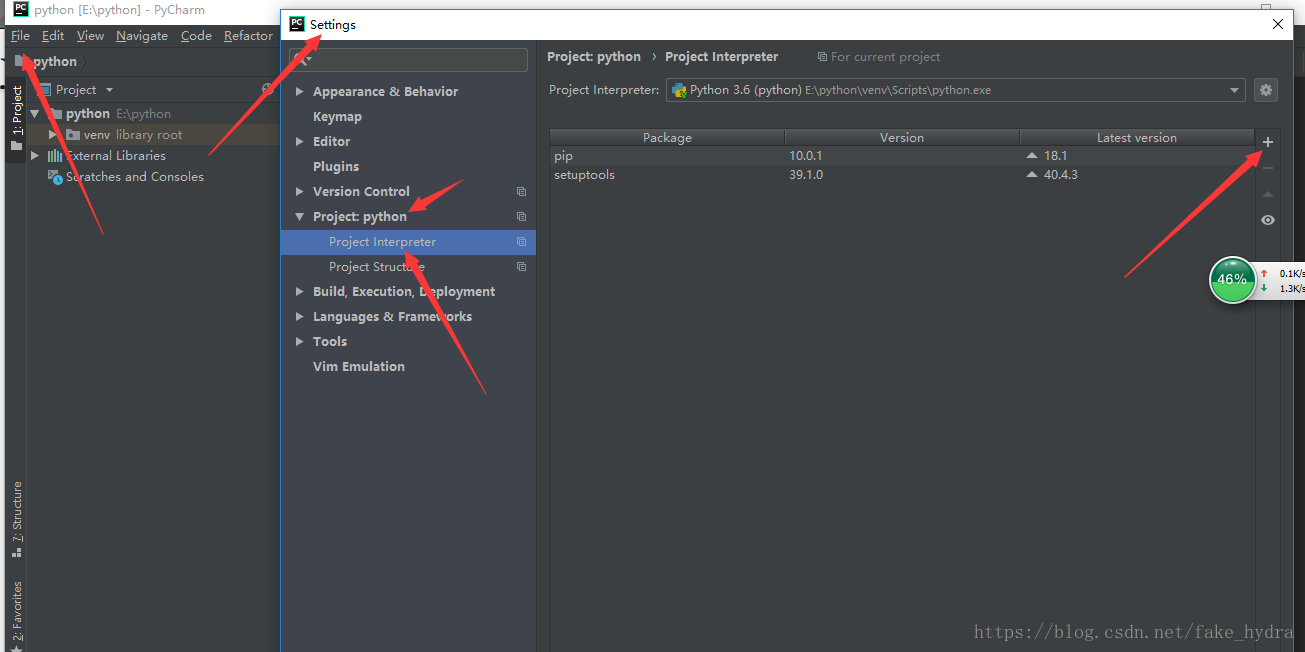This screenshot has height=652, width=1305.
Task: Select the pip package row
Action: (902, 155)
